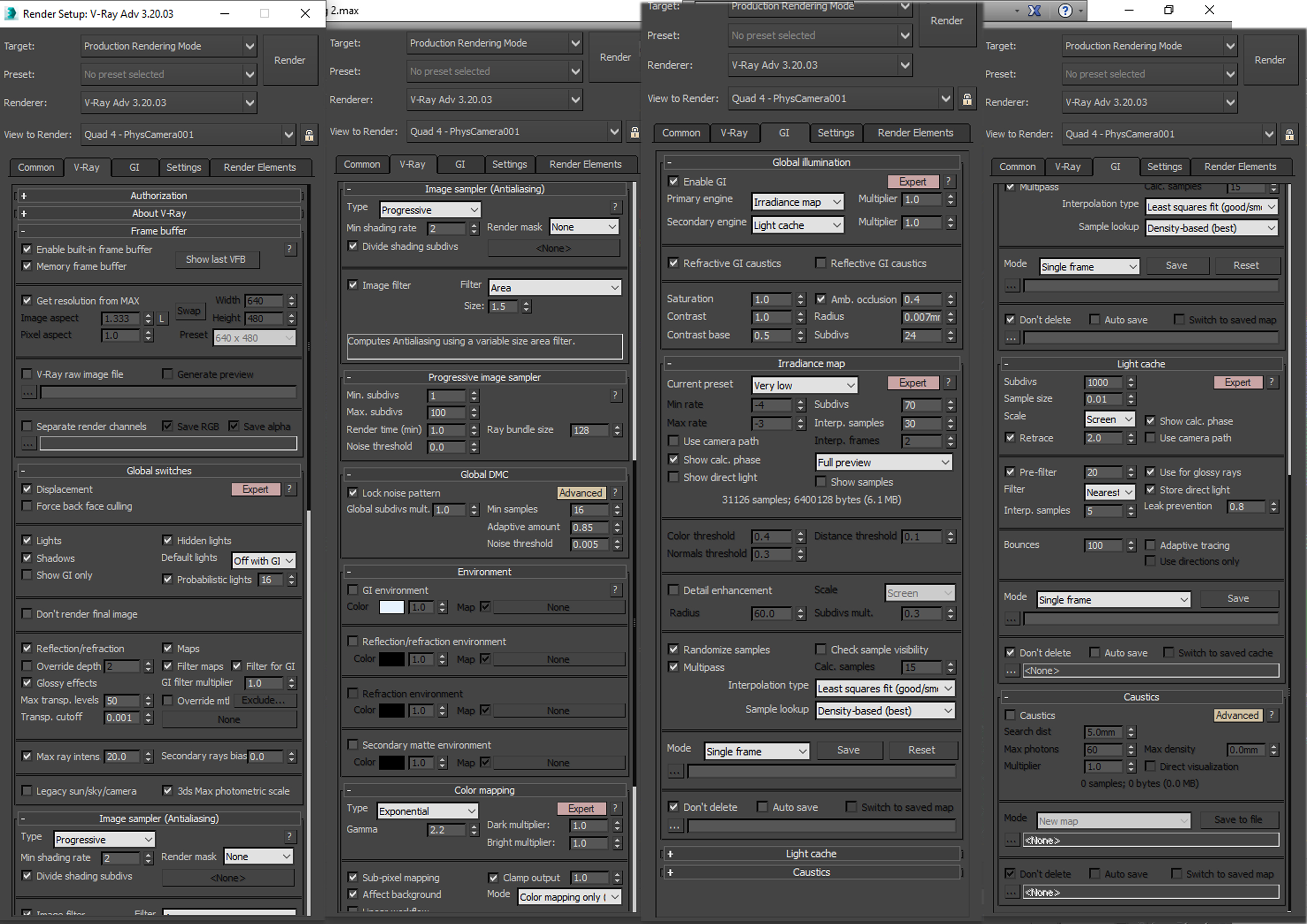Click the Max. subdivs value field
1307x924 pixels.
coord(446,412)
